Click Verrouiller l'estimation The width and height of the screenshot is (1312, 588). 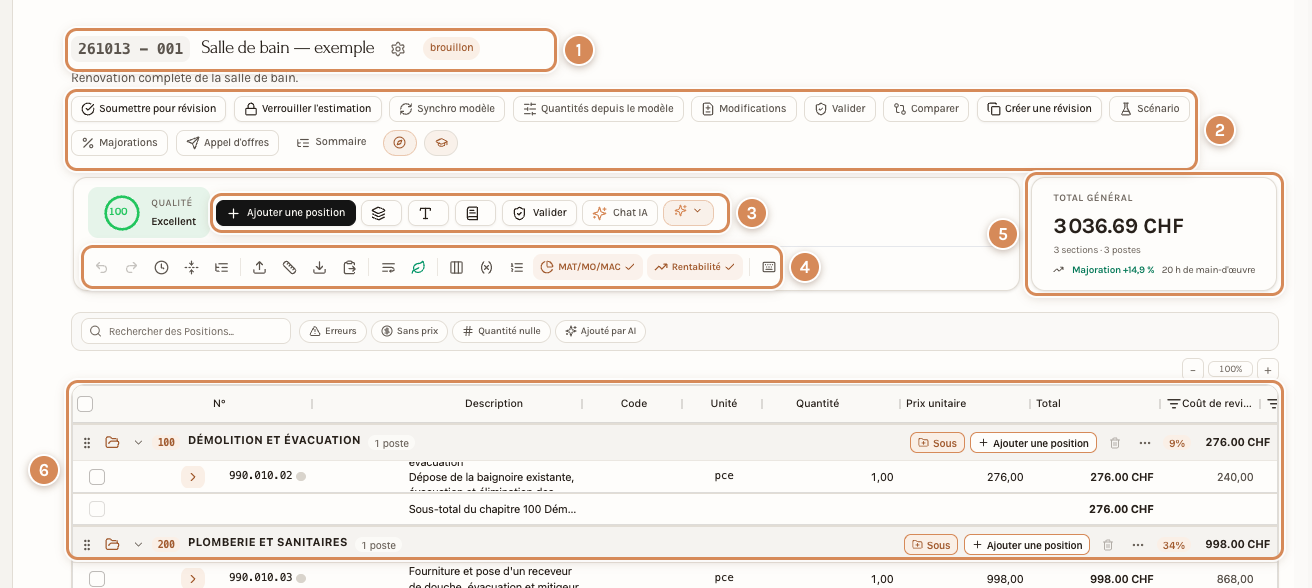point(308,108)
